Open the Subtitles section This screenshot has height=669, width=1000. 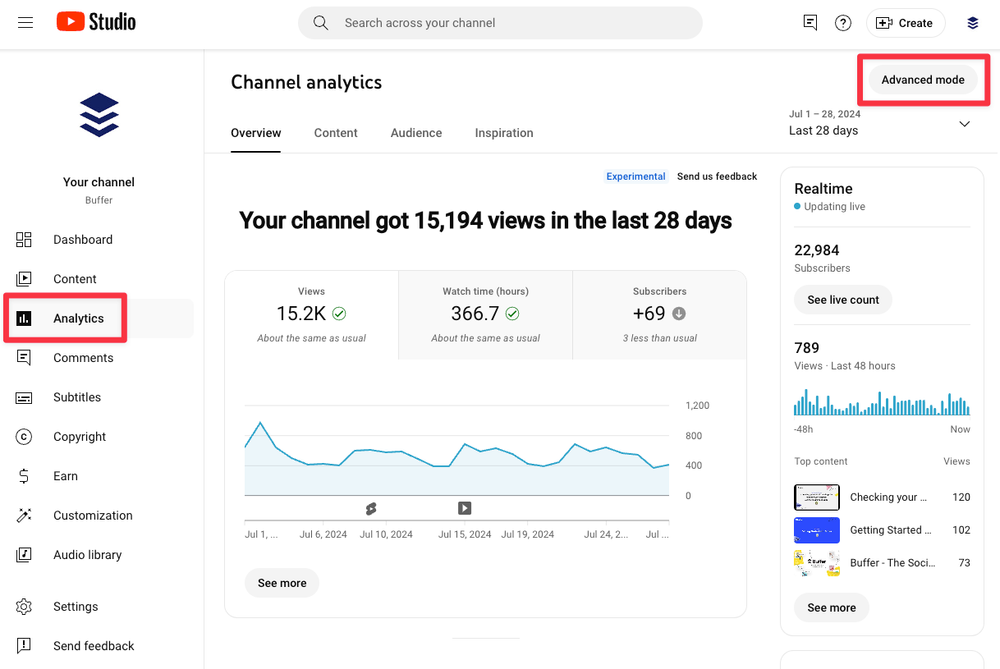78,397
